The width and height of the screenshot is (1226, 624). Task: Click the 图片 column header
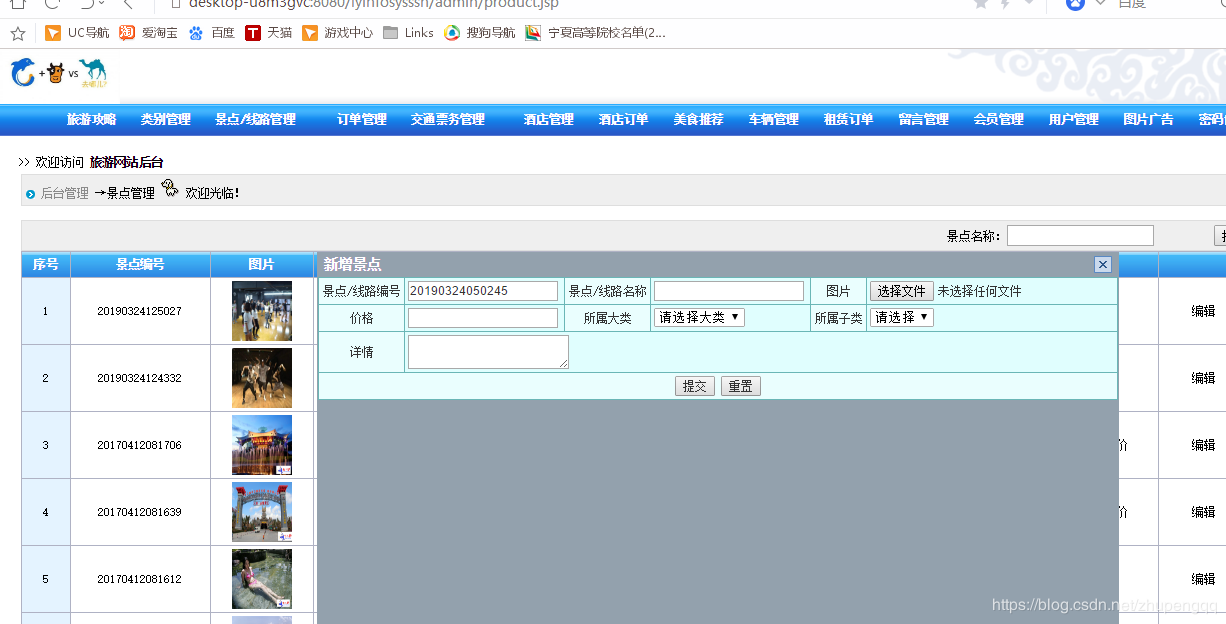(x=262, y=264)
